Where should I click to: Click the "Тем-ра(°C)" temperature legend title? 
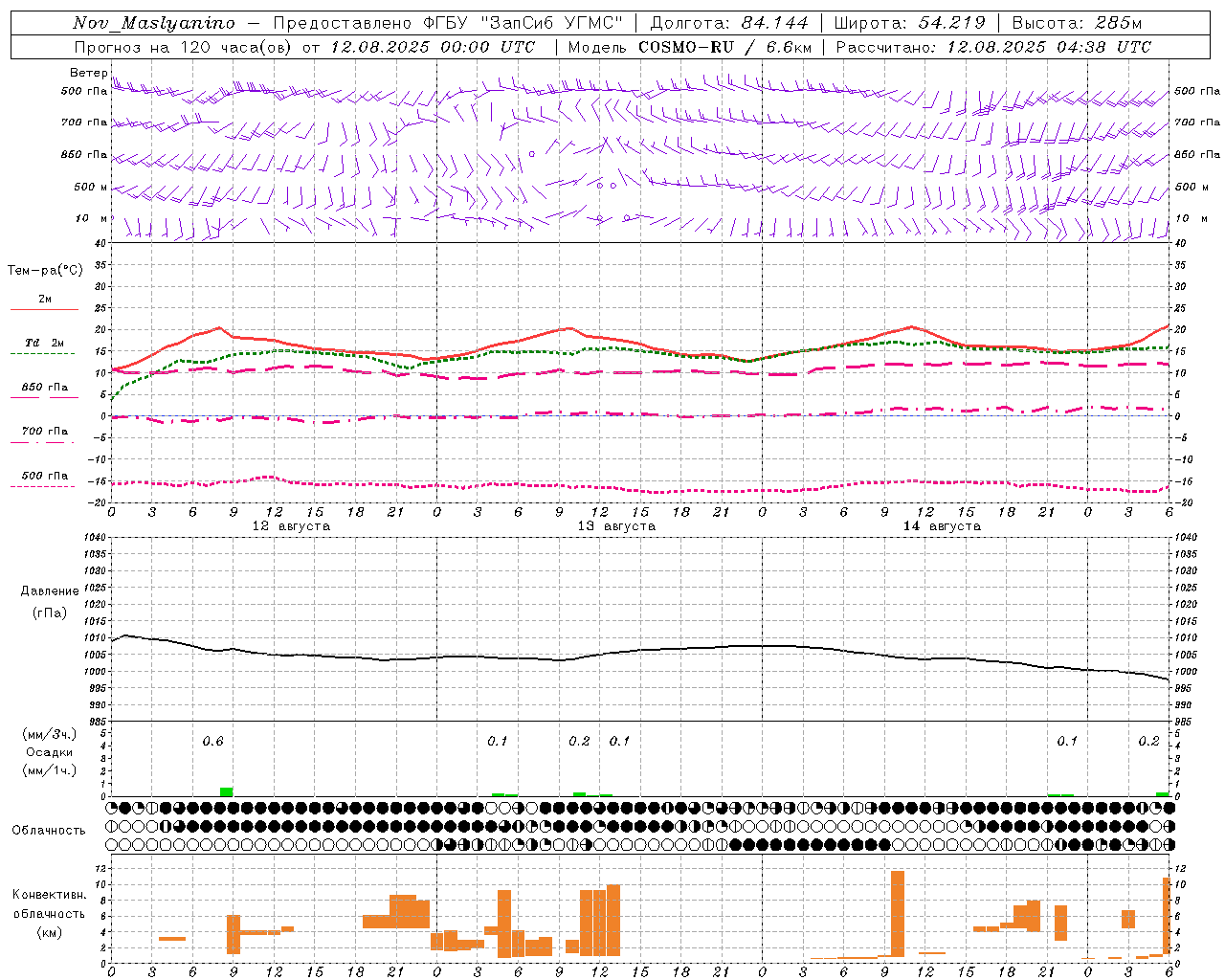pyautogui.click(x=45, y=271)
